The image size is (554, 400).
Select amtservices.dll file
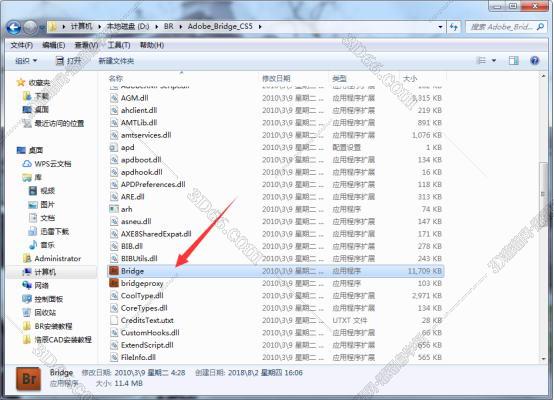146,135
